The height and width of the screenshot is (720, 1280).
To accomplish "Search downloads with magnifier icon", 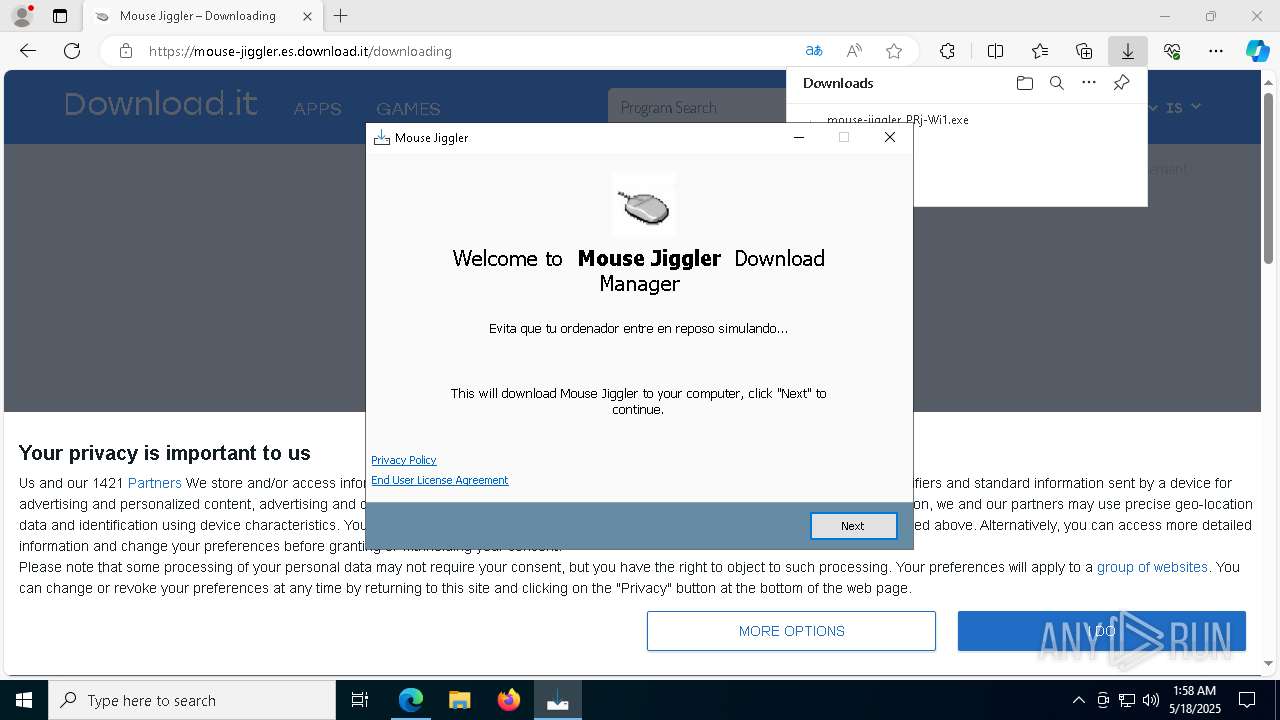I will click(1056, 83).
